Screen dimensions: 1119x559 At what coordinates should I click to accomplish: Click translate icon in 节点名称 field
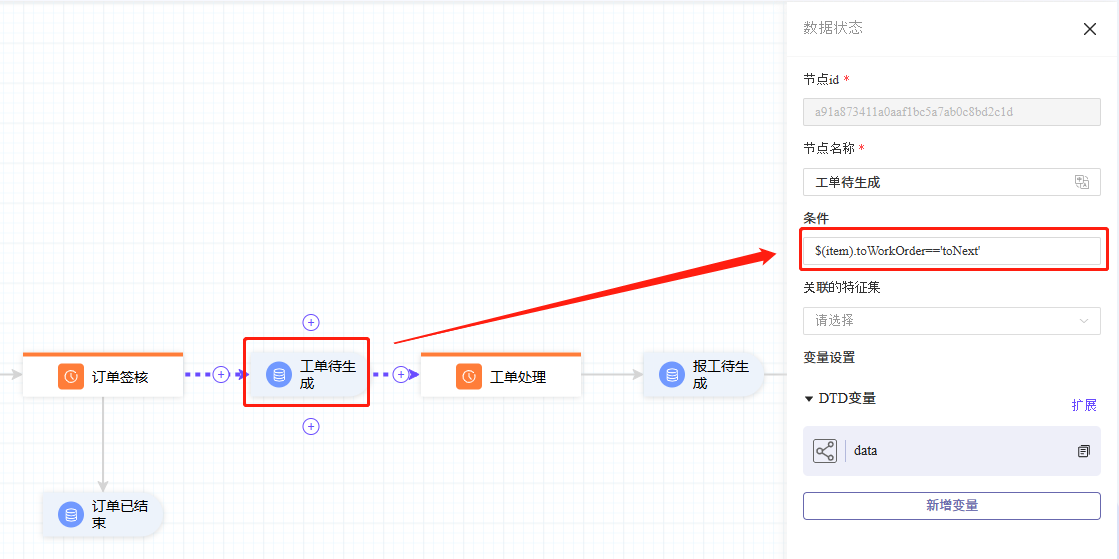1081,182
